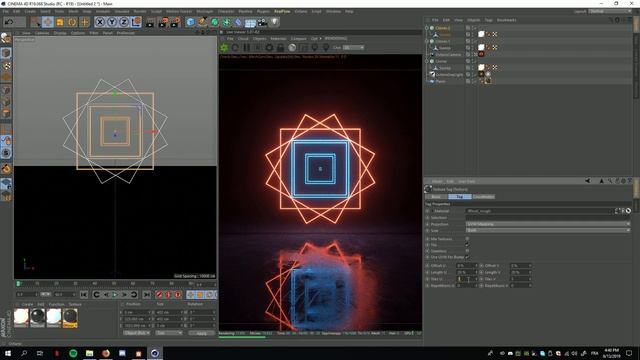Toggle Y axis lock button
Screen dimensions: 640x360
click(112, 22)
